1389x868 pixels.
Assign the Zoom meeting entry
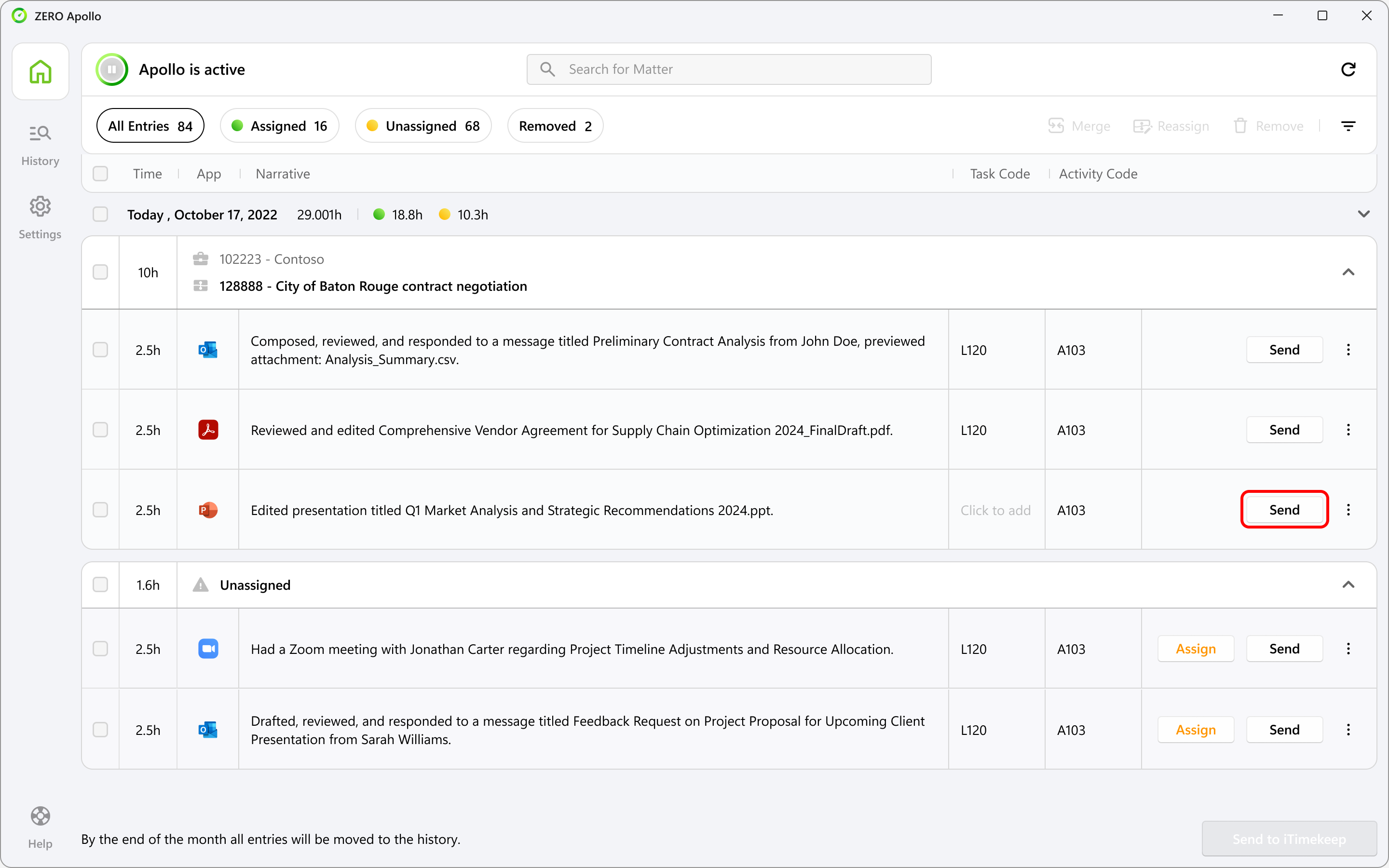(1196, 649)
